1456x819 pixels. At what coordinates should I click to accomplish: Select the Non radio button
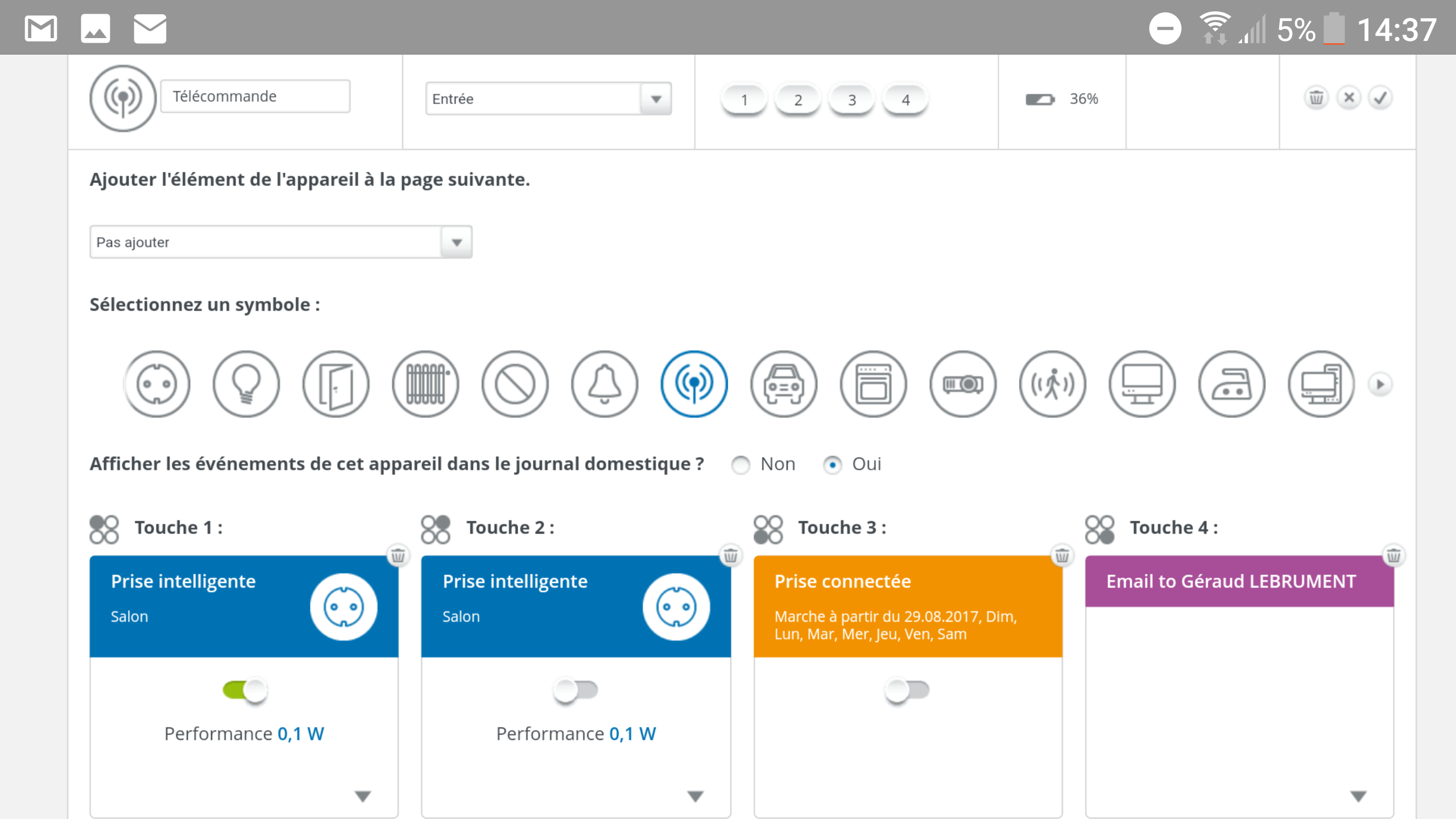741,465
